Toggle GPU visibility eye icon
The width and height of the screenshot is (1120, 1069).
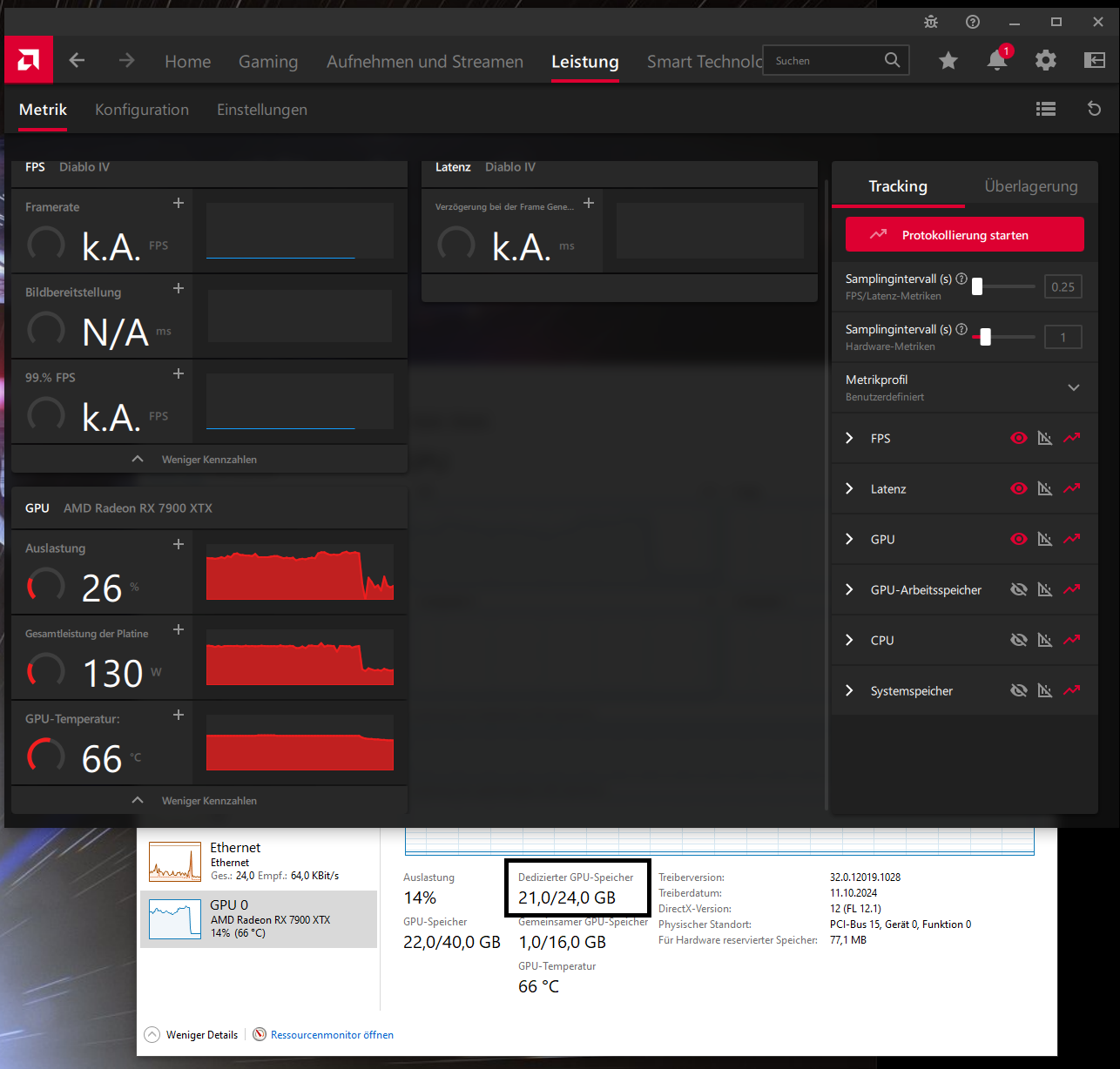tap(1018, 539)
